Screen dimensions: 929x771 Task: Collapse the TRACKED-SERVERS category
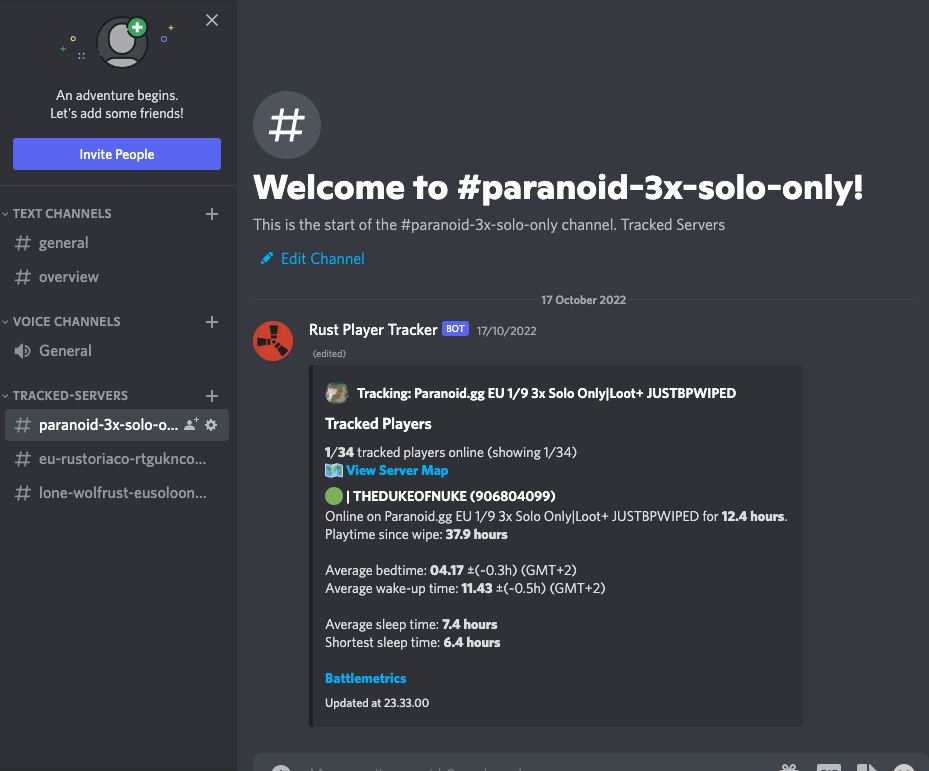65,395
